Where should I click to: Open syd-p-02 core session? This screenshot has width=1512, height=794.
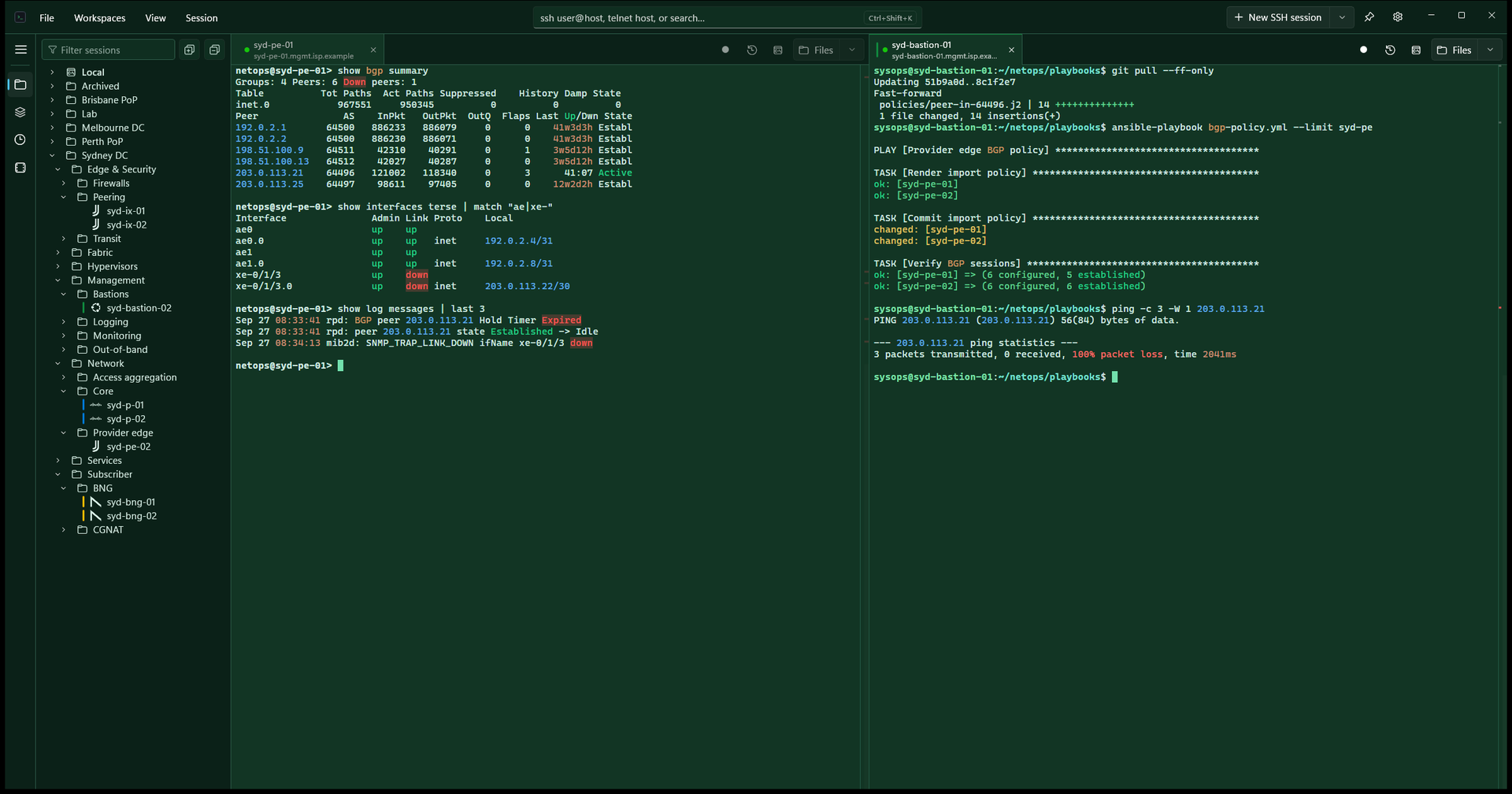tap(126, 419)
